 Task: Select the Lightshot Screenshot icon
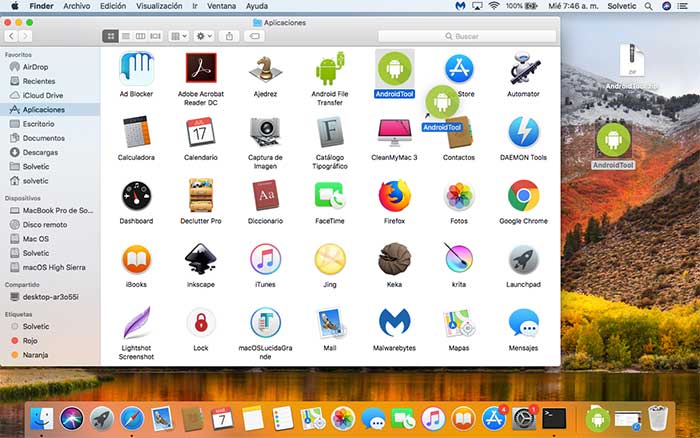[x=137, y=322]
